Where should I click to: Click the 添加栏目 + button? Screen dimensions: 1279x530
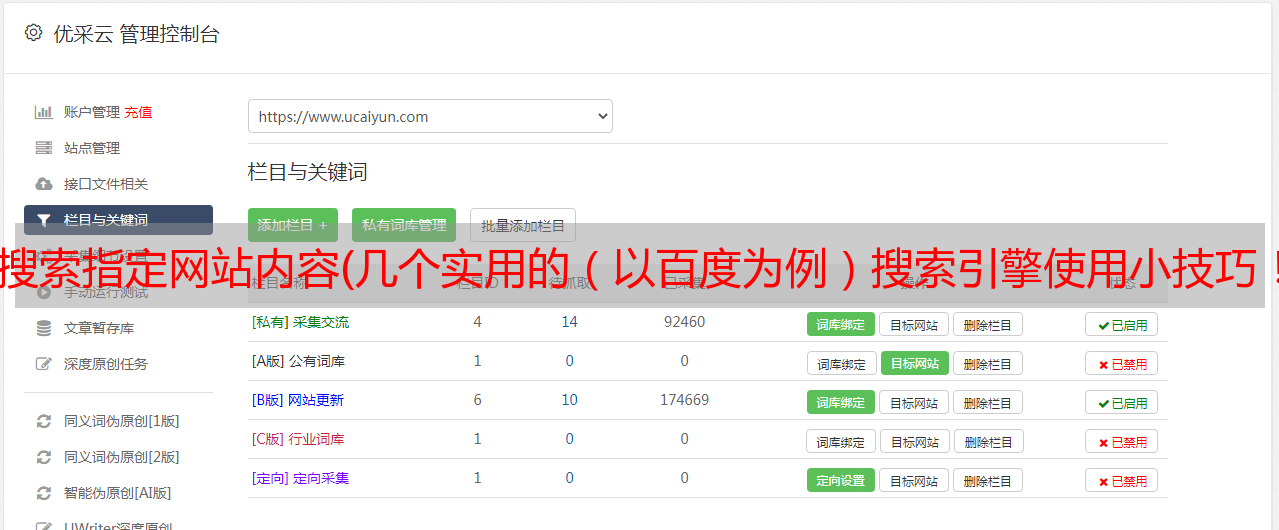293,225
